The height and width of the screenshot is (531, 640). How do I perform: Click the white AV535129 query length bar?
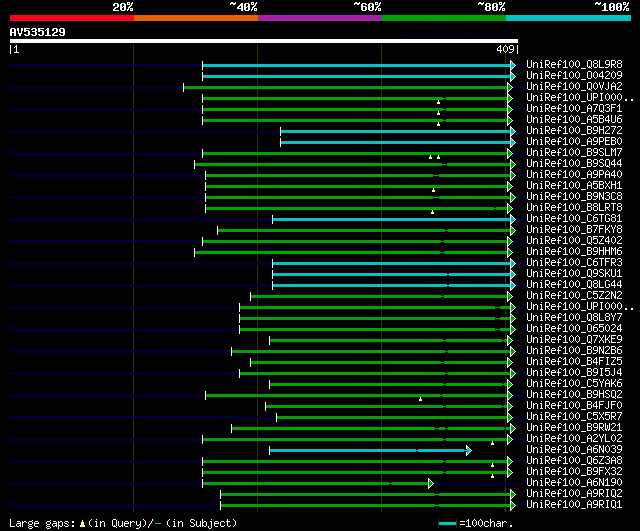pos(264,41)
